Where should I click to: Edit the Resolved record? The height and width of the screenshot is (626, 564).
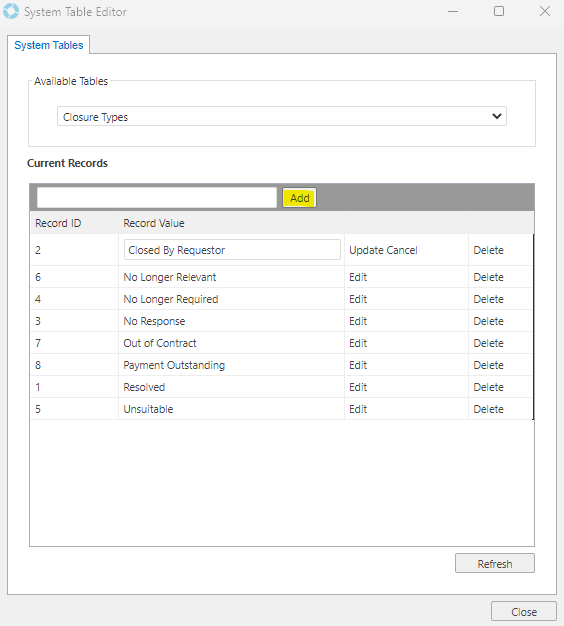358,387
